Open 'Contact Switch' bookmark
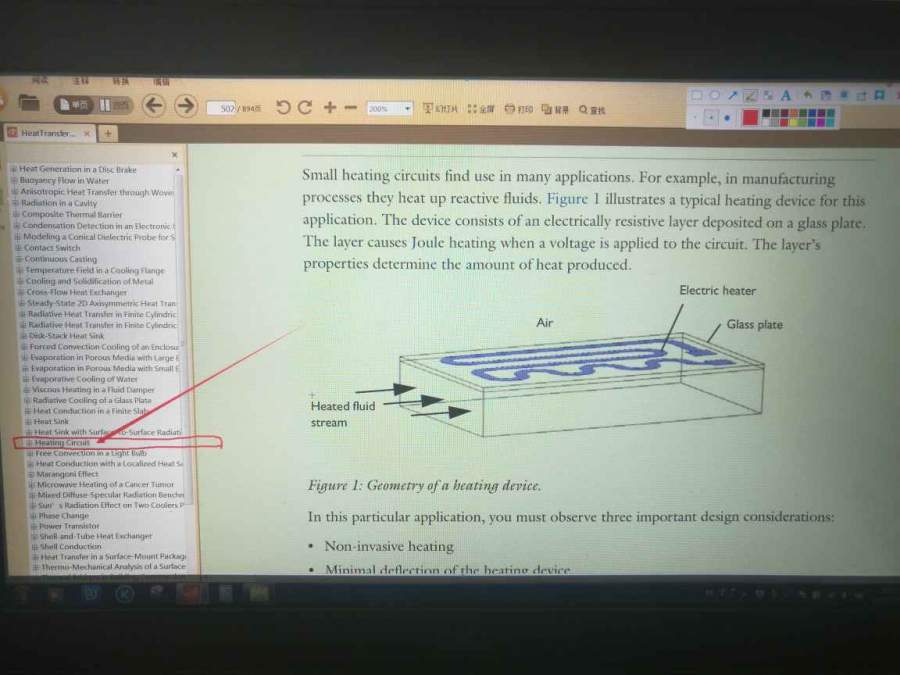 [x=52, y=247]
